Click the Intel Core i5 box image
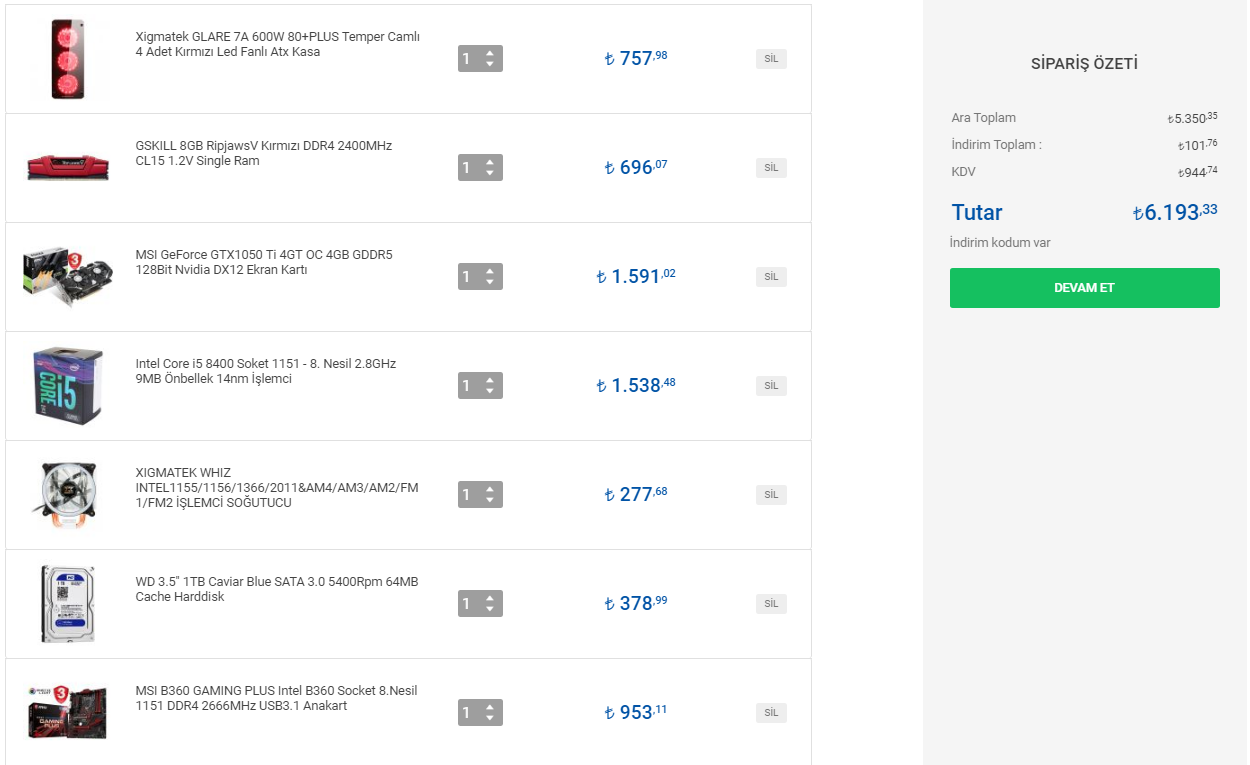 click(x=67, y=385)
